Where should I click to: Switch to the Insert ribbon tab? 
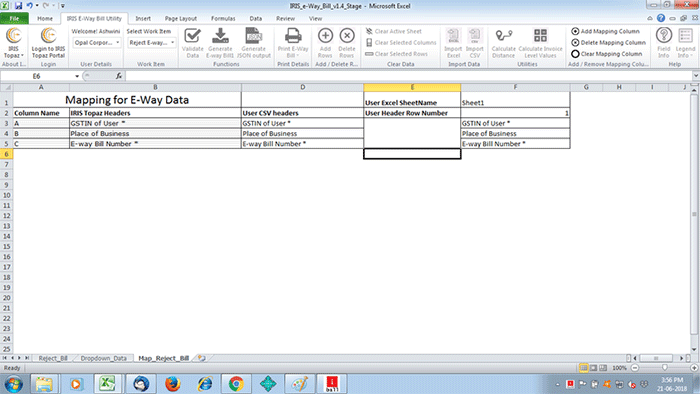click(143, 18)
